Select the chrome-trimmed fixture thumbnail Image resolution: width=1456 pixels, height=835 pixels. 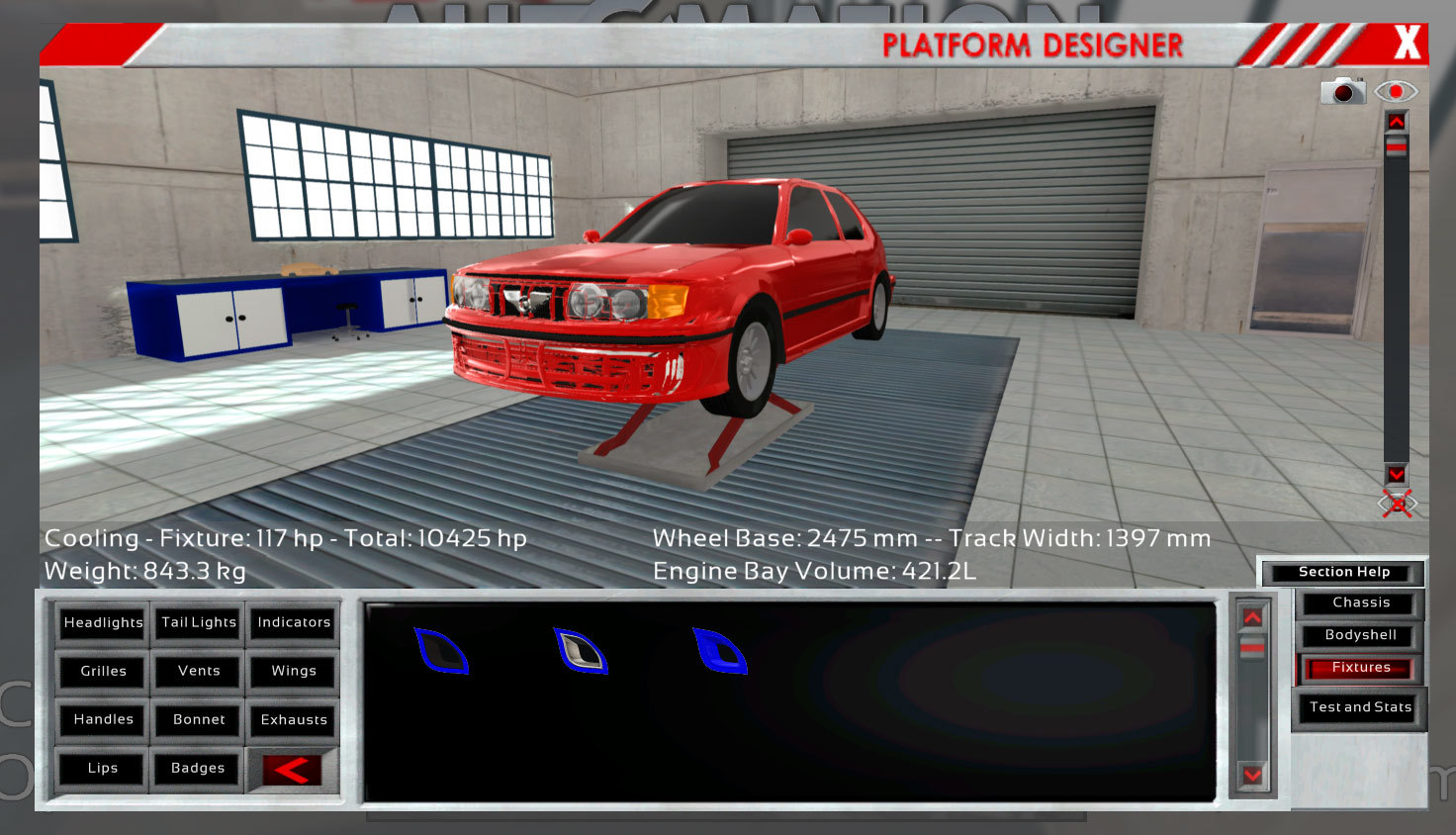point(581,651)
